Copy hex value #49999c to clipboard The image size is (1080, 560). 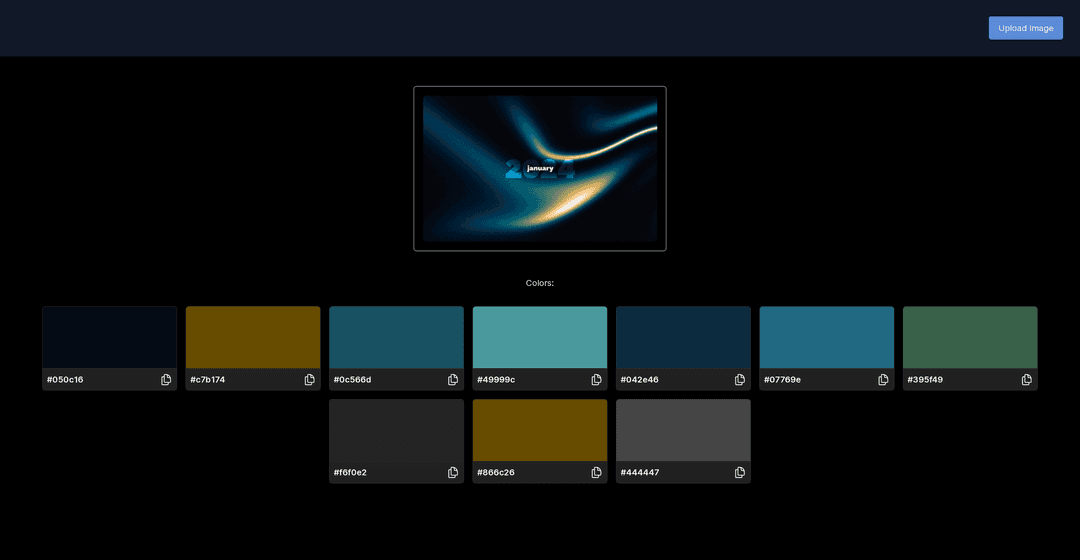coord(597,380)
